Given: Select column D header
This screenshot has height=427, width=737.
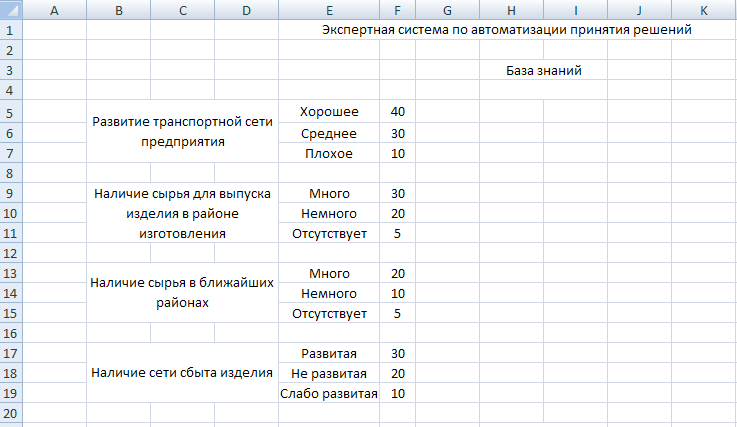Looking at the screenshot, I should [246, 10].
